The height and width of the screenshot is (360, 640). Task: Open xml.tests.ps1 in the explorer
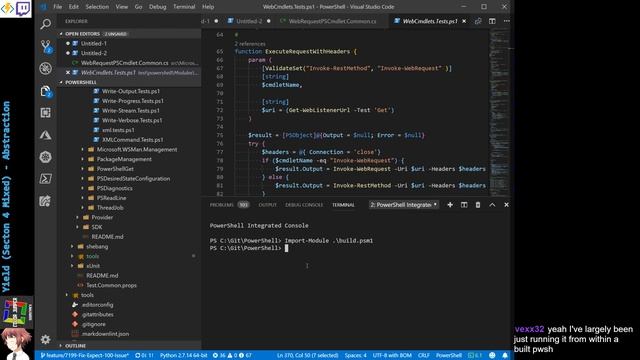(118, 130)
